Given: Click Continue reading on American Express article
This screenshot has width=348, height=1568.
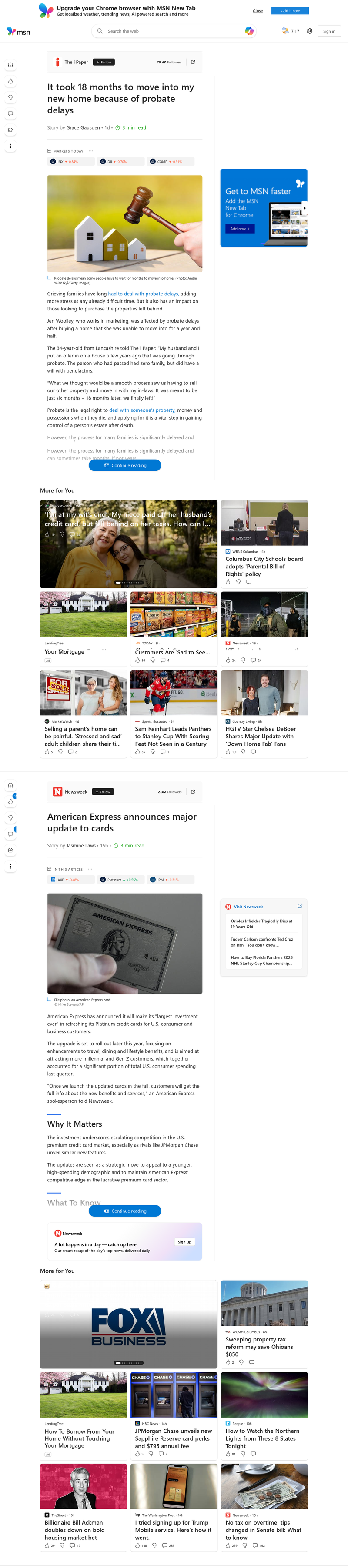Looking at the screenshot, I should (x=125, y=1211).
